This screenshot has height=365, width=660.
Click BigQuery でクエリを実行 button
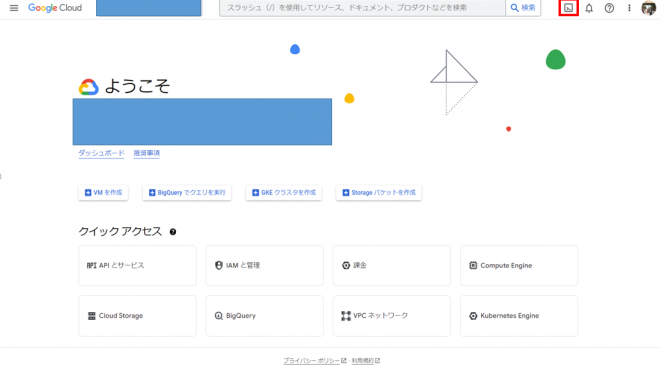point(187,193)
